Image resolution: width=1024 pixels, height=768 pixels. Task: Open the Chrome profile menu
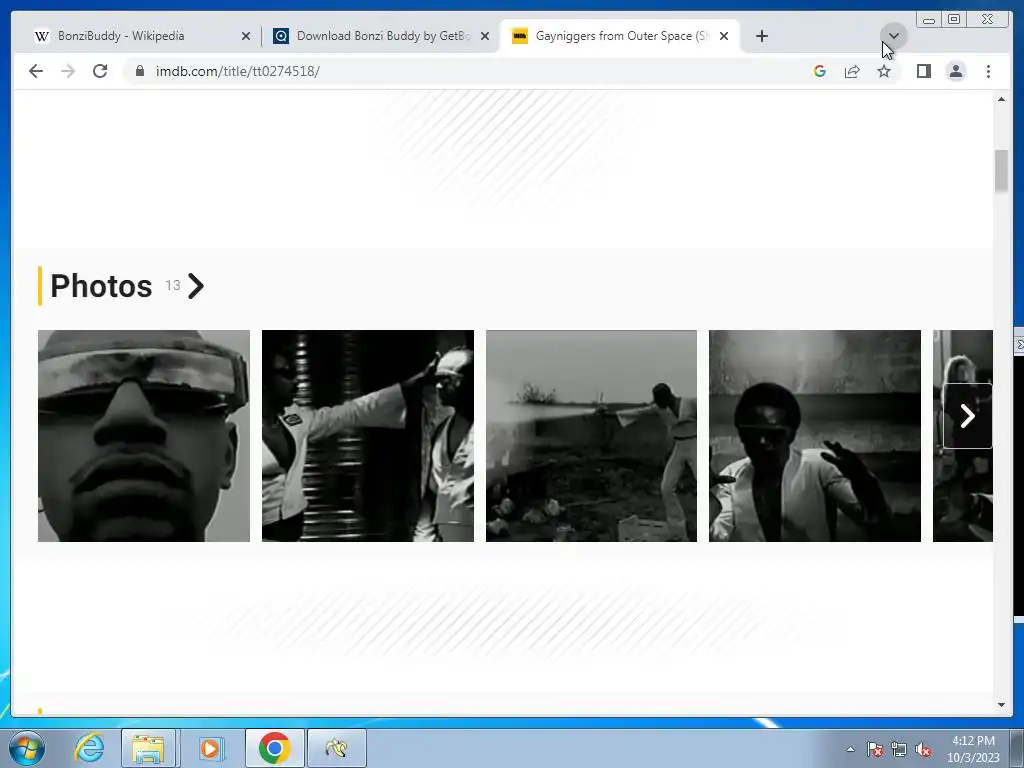click(x=956, y=71)
